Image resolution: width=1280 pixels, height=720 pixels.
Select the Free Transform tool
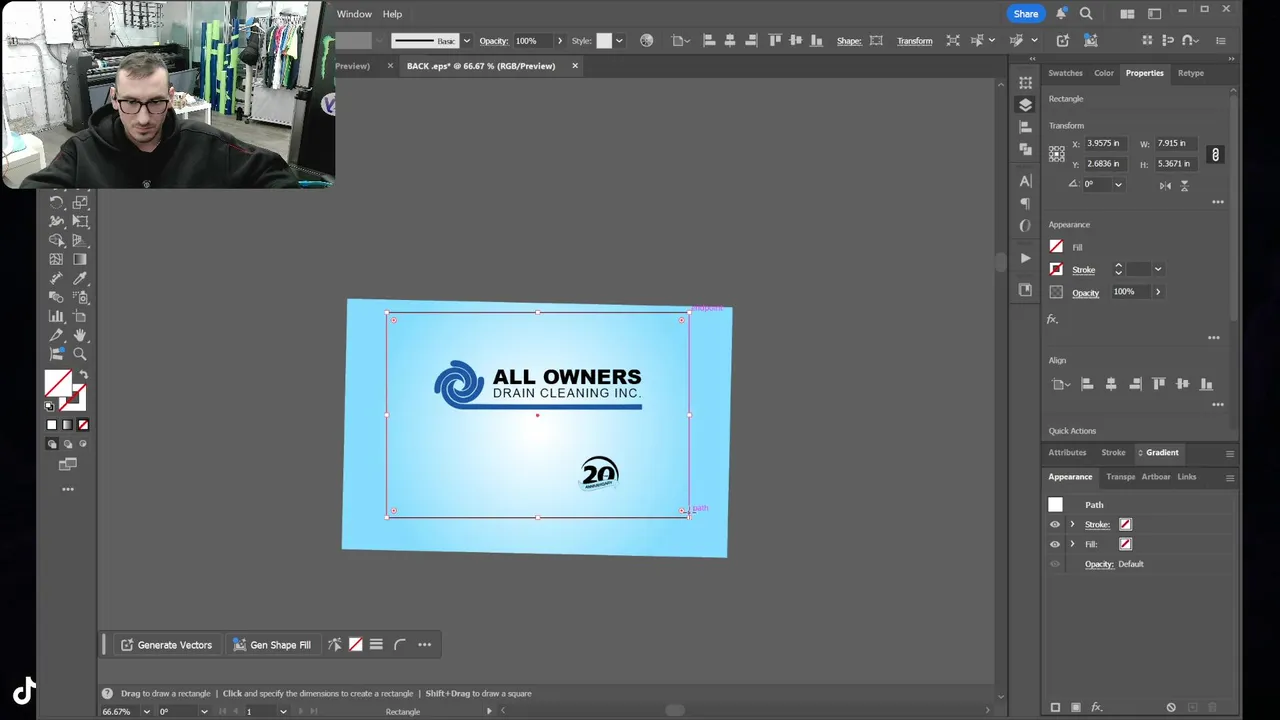click(80, 221)
